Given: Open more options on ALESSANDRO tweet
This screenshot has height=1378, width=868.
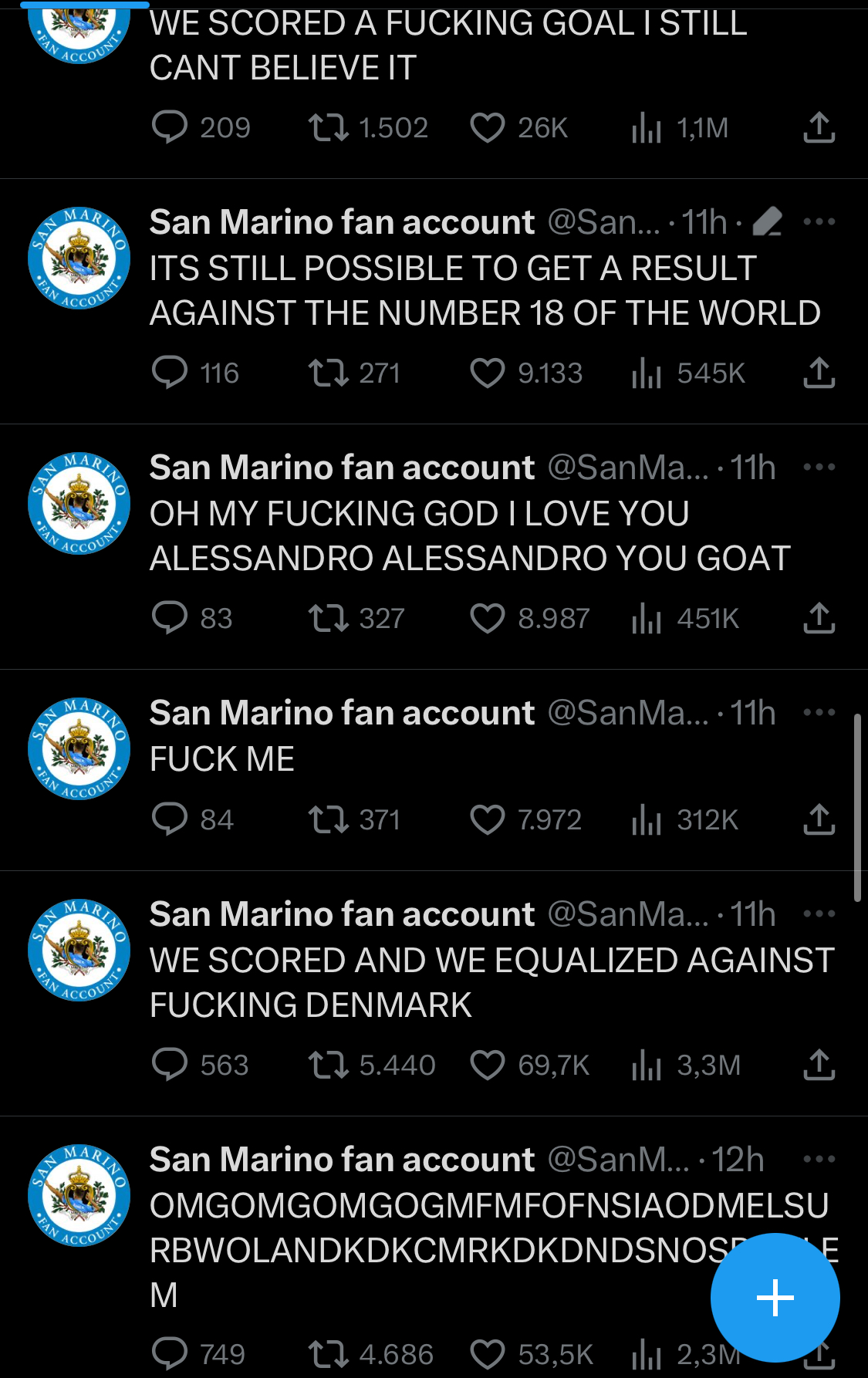Looking at the screenshot, I should click(x=819, y=467).
